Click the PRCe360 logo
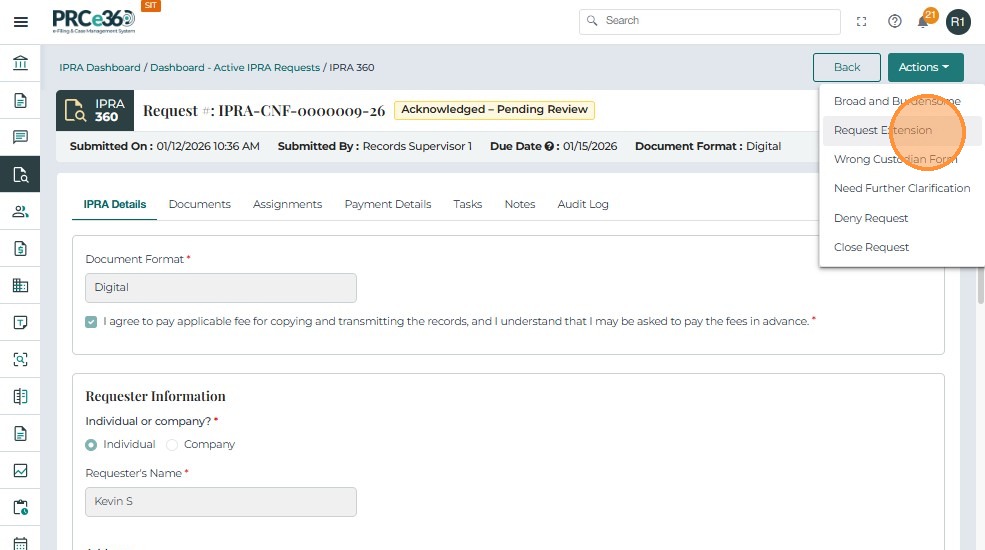Image resolution: width=985 pixels, height=550 pixels. 94,21
